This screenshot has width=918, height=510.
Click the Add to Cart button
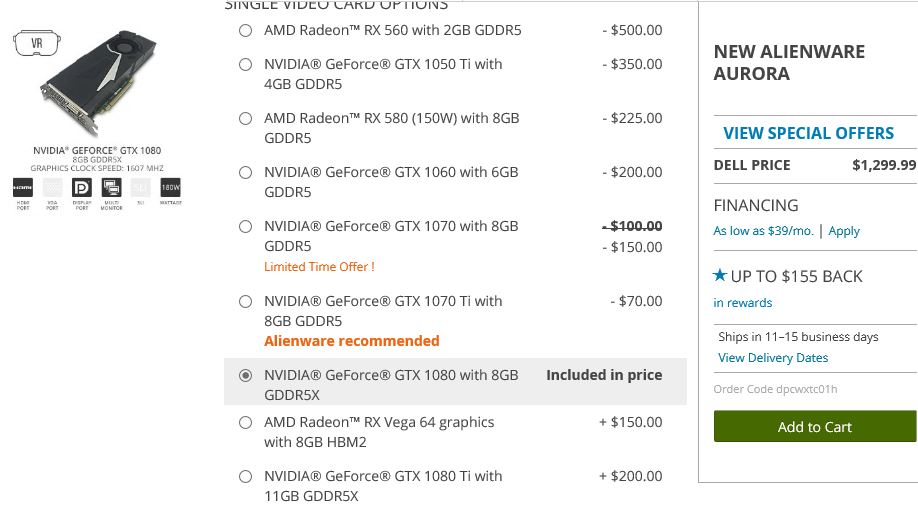[x=814, y=426]
